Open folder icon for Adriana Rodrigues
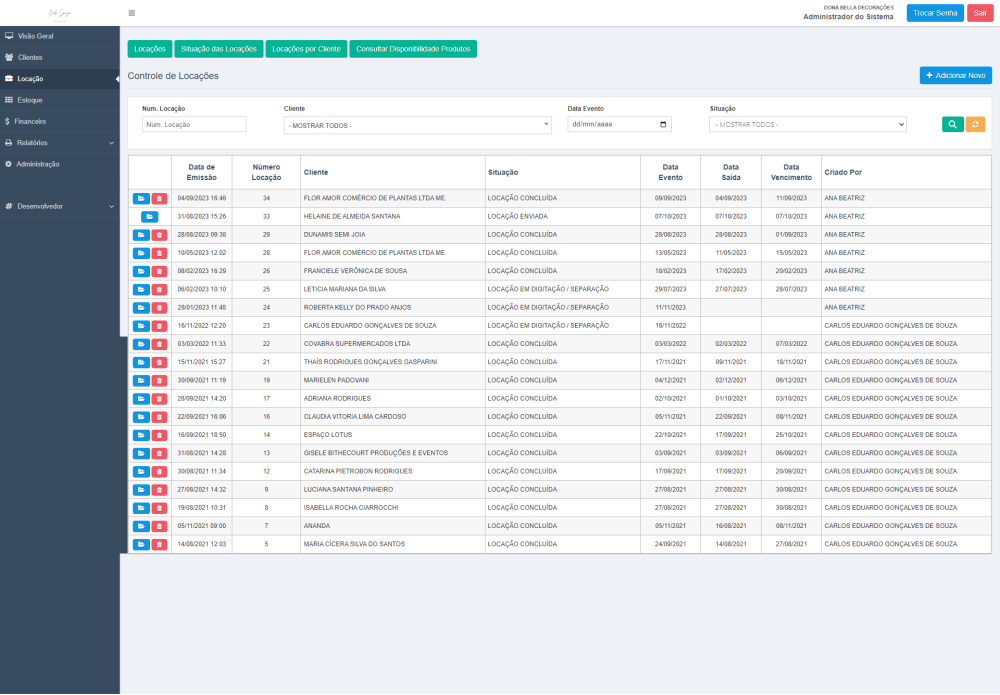Viewport: 1000px width, 695px height. pyautogui.click(x=141, y=399)
